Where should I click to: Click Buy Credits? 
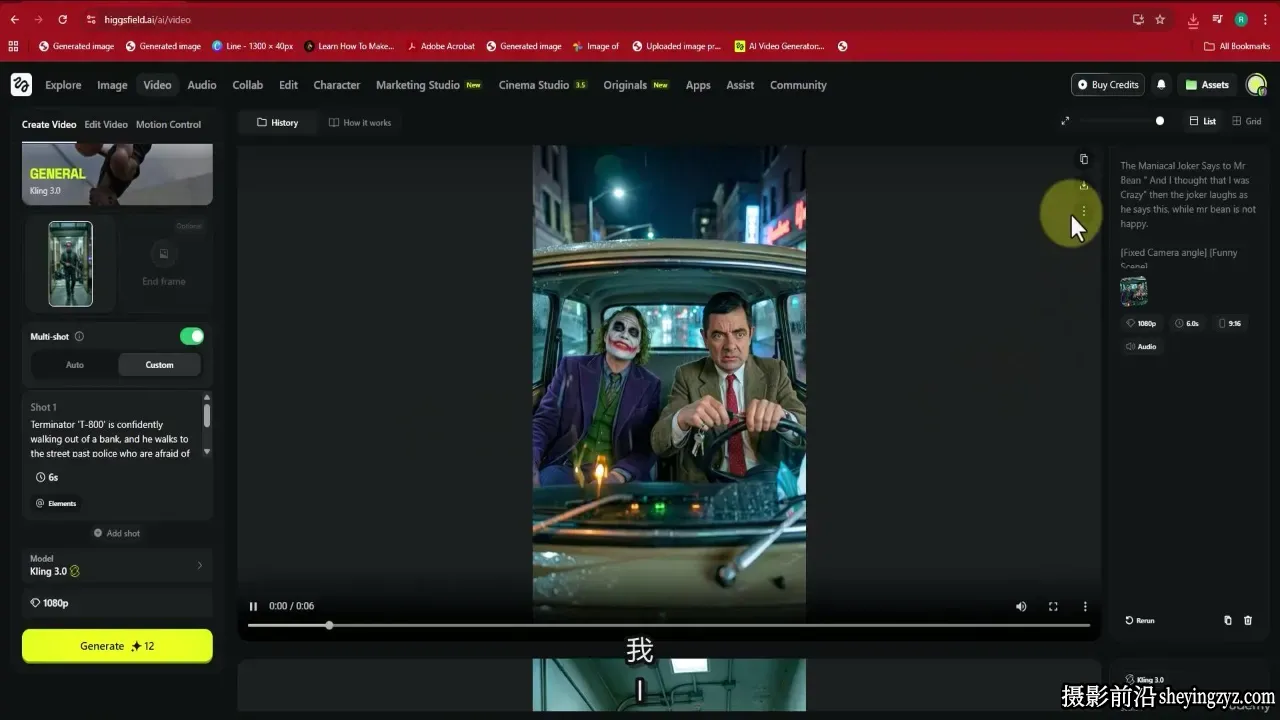click(x=1108, y=85)
